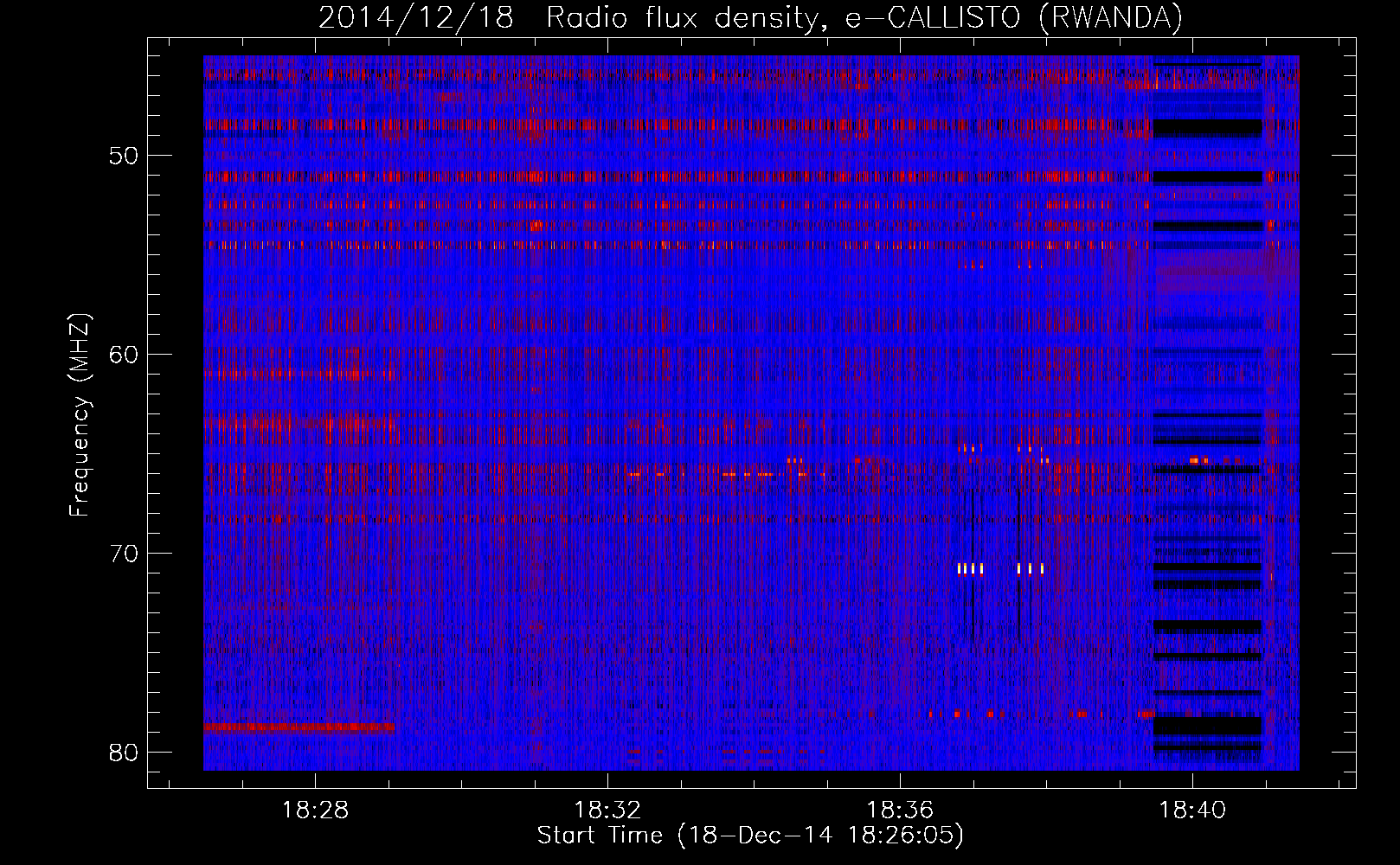Select the 18:28 time tick label
Screen dimensions: 1400x865
(x=316, y=811)
